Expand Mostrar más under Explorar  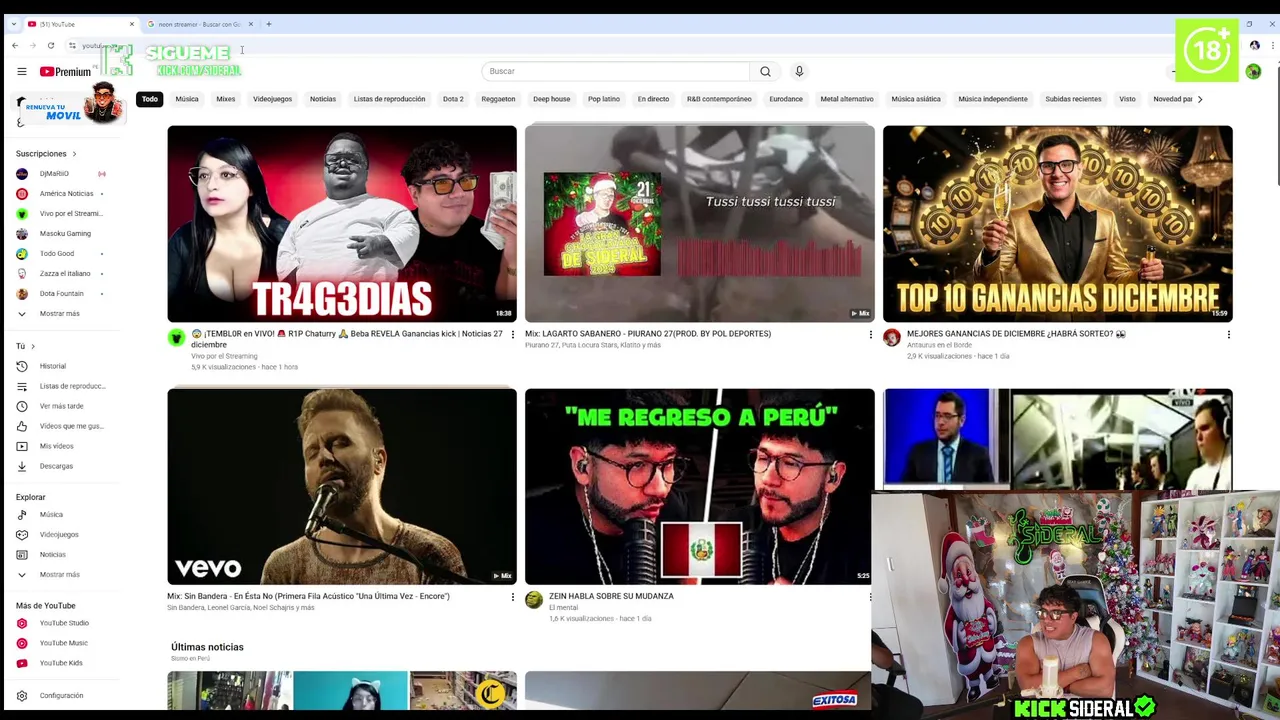coord(60,575)
